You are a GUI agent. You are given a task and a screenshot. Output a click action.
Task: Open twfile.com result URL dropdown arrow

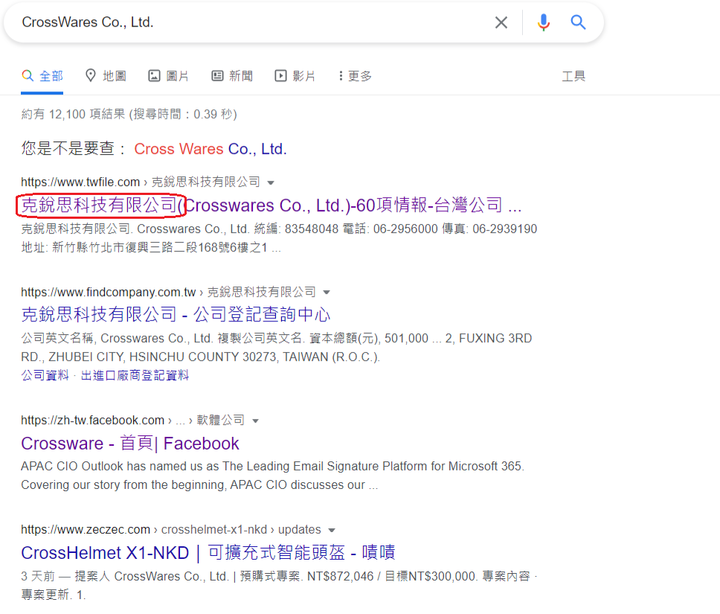271,183
